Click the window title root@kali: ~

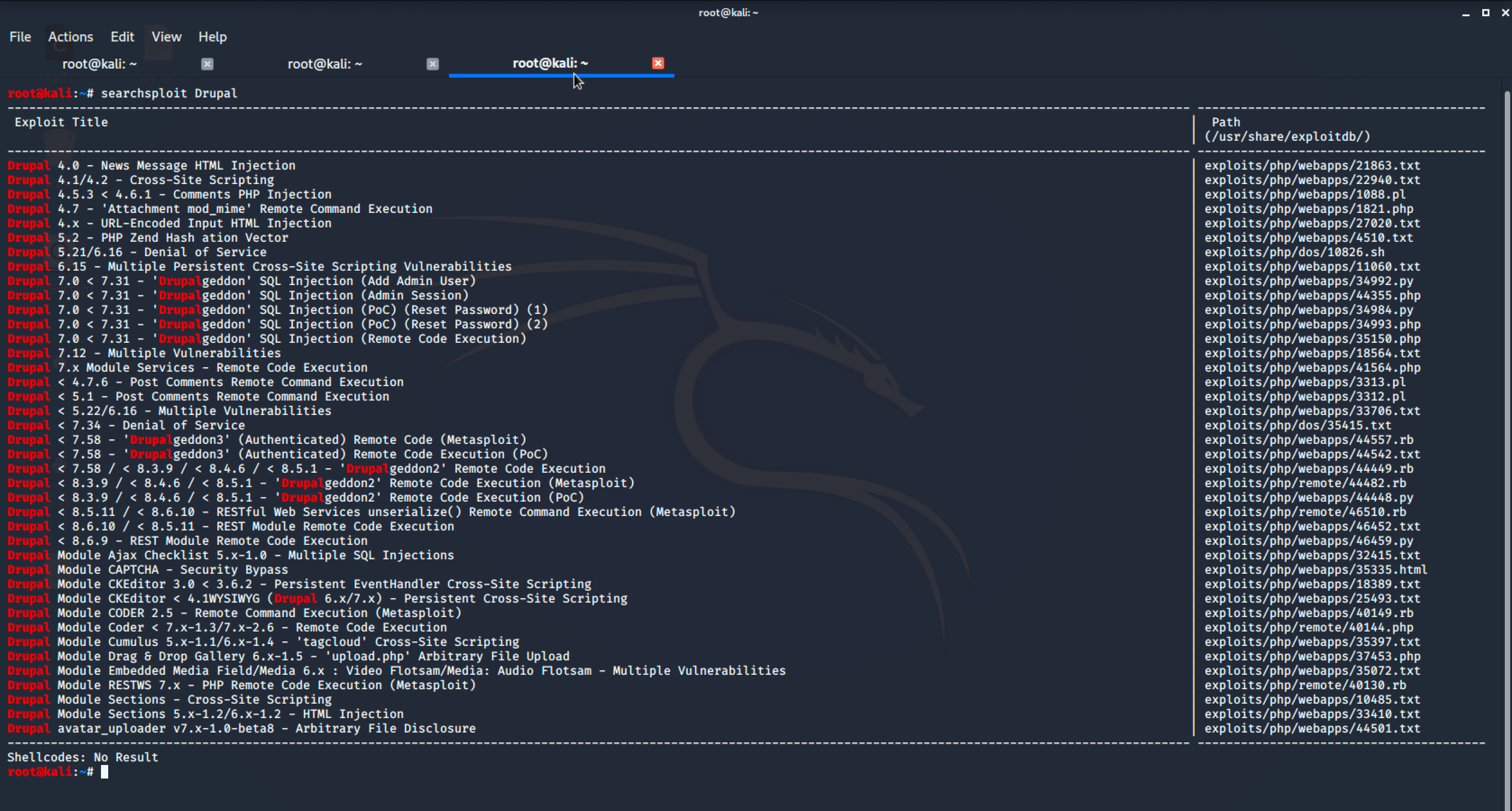click(728, 13)
